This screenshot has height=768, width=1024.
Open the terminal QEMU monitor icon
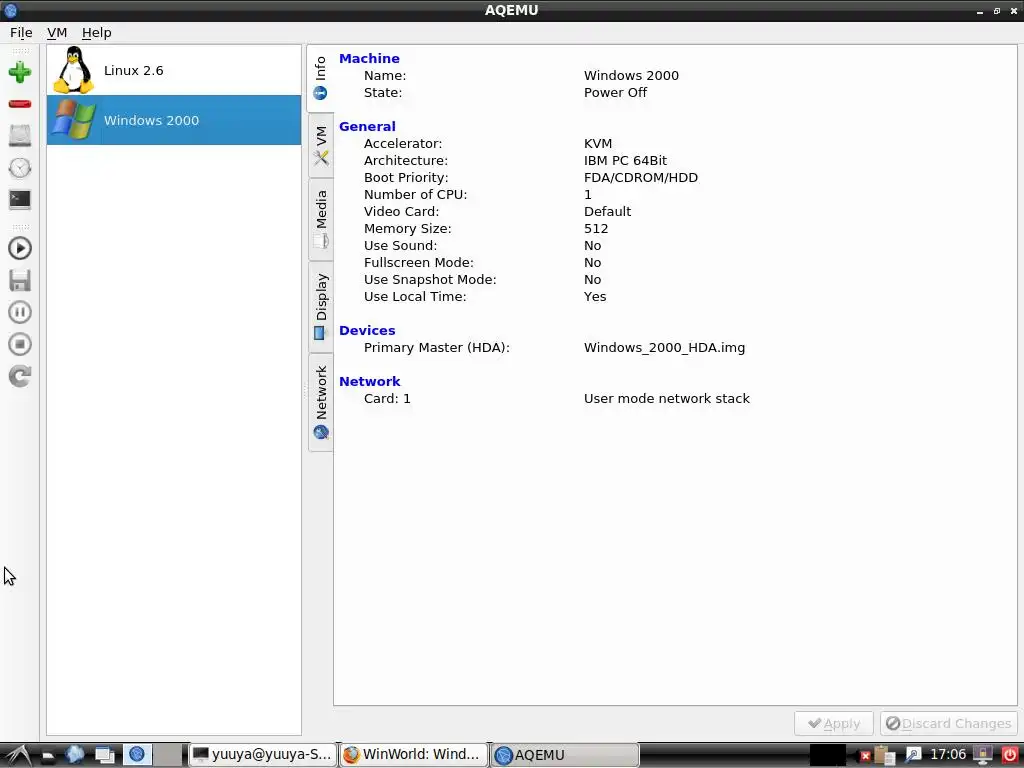20,199
